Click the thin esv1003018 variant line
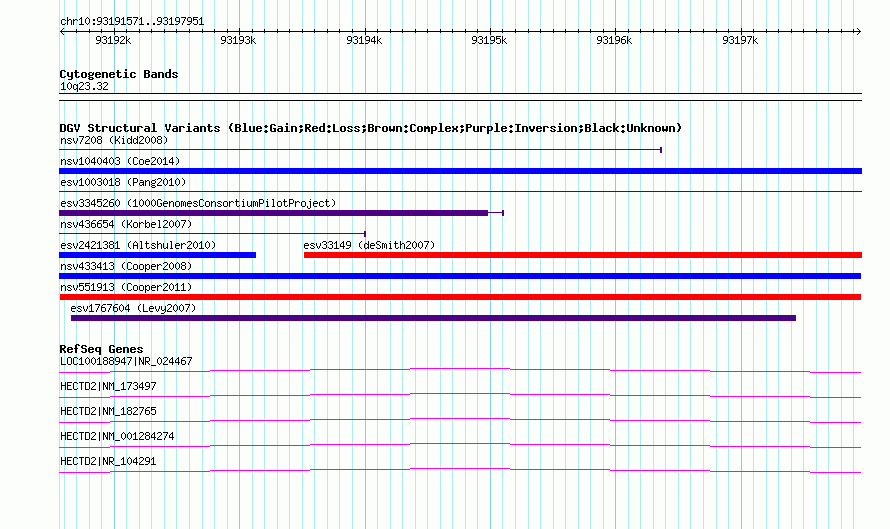 tap(460, 192)
